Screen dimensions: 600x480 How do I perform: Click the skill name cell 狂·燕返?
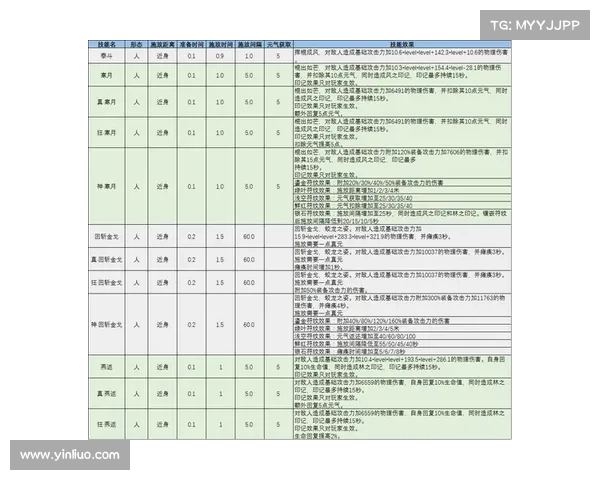pyautogui.click(x=106, y=424)
